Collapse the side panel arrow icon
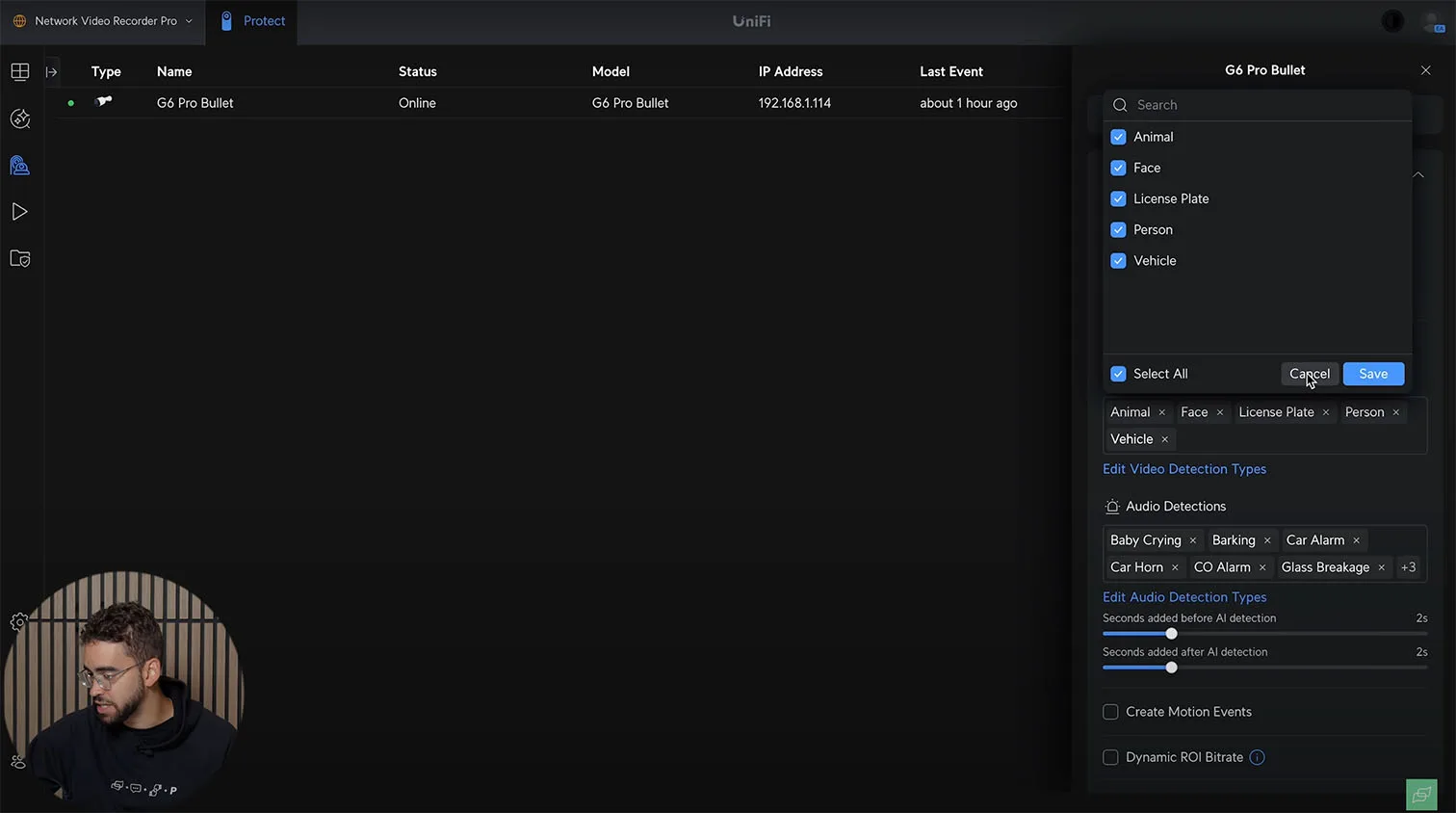This screenshot has width=1456, height=813. pos(52,72)
